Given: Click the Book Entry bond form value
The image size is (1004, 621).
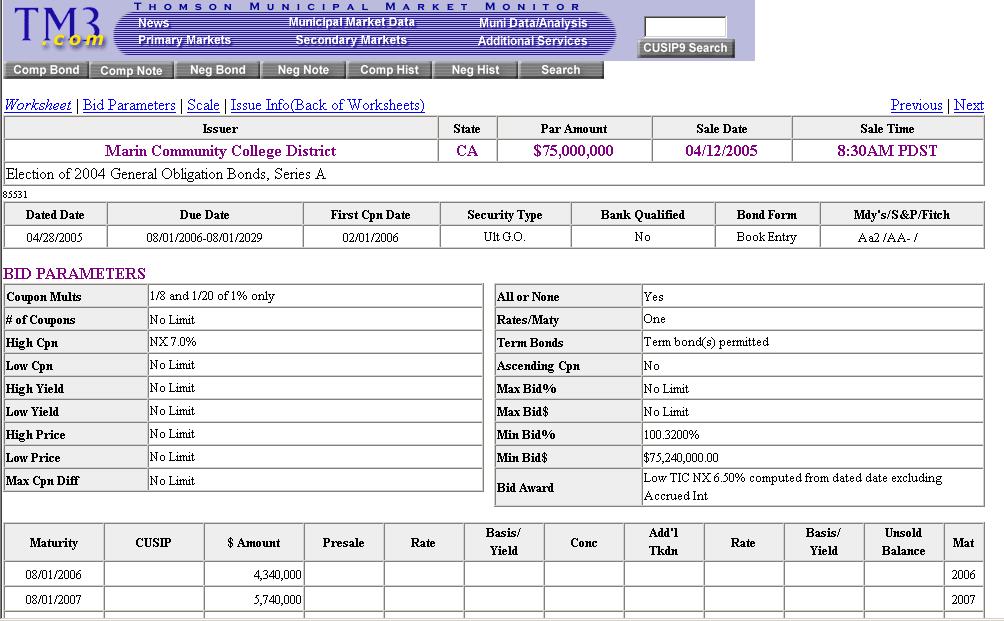Looking at the screenshot, I should pos(766,237).
